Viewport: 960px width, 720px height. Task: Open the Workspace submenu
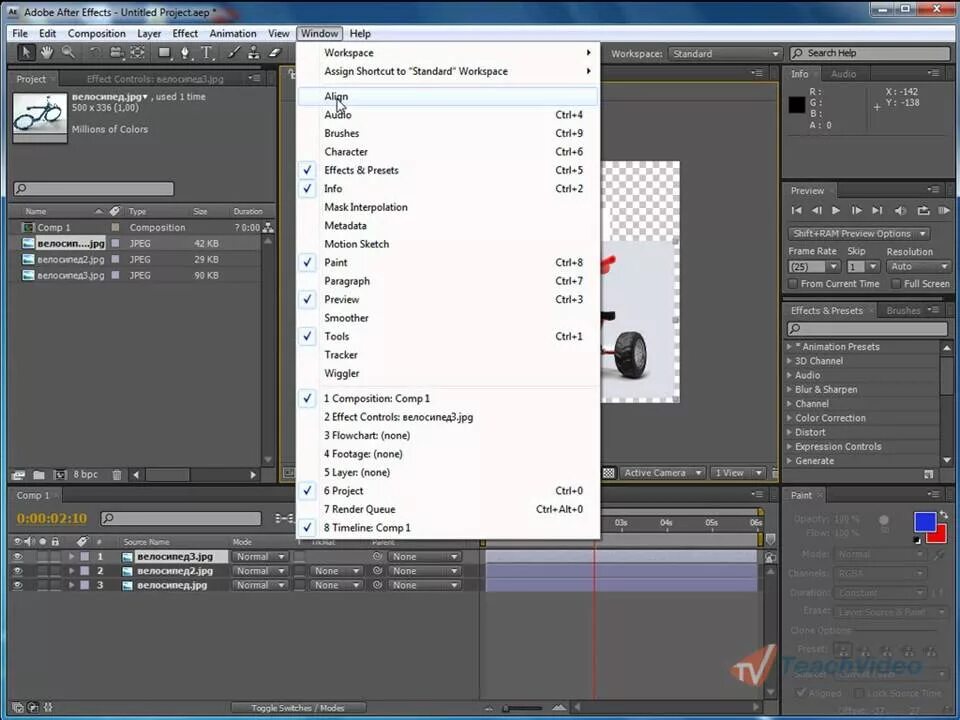(x=447, y=53)
